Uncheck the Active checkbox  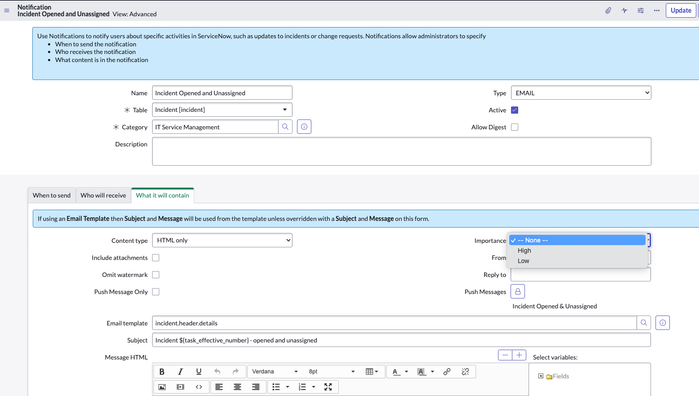pos(514,110)
